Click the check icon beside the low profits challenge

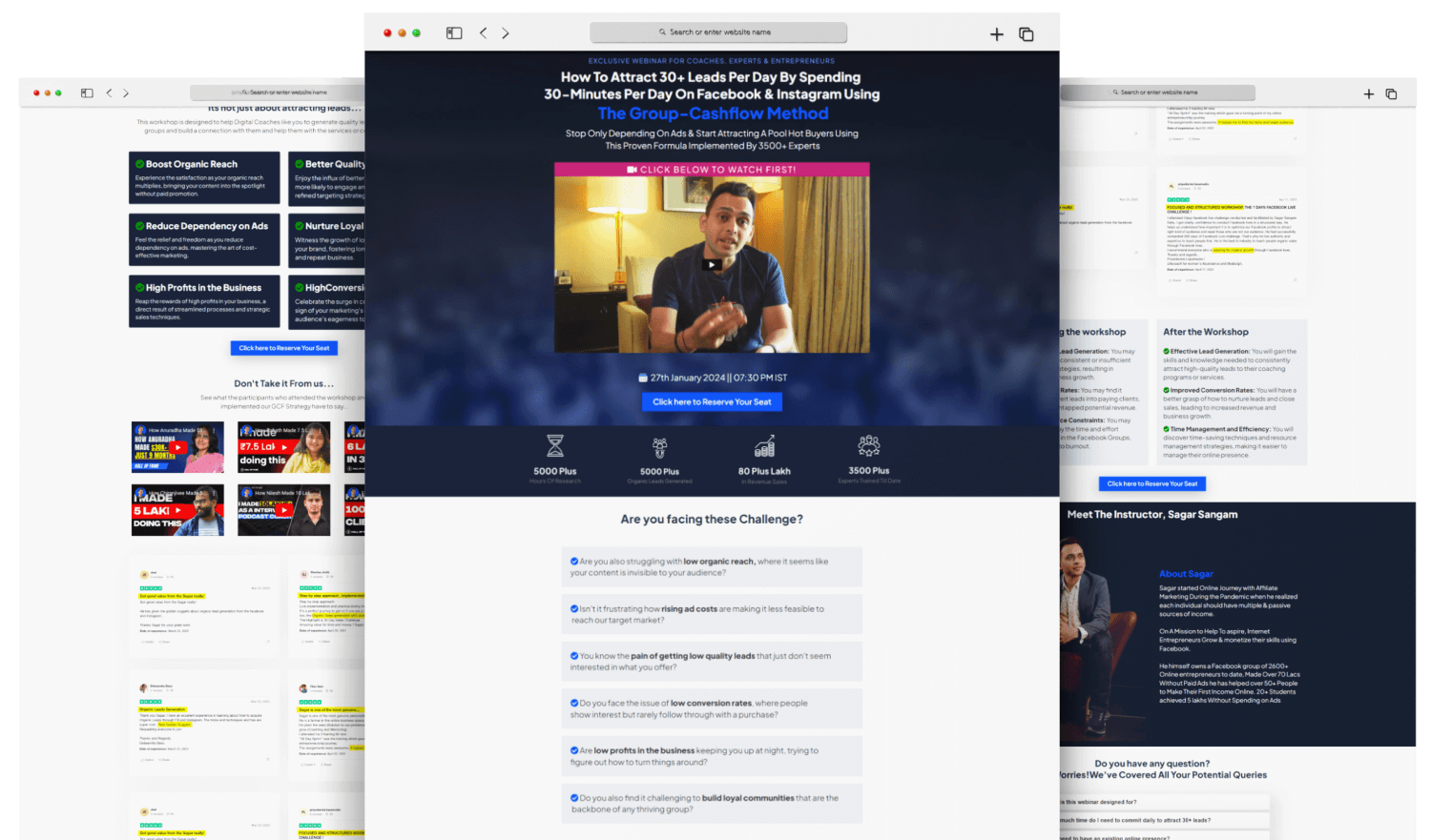coord(574,750)
